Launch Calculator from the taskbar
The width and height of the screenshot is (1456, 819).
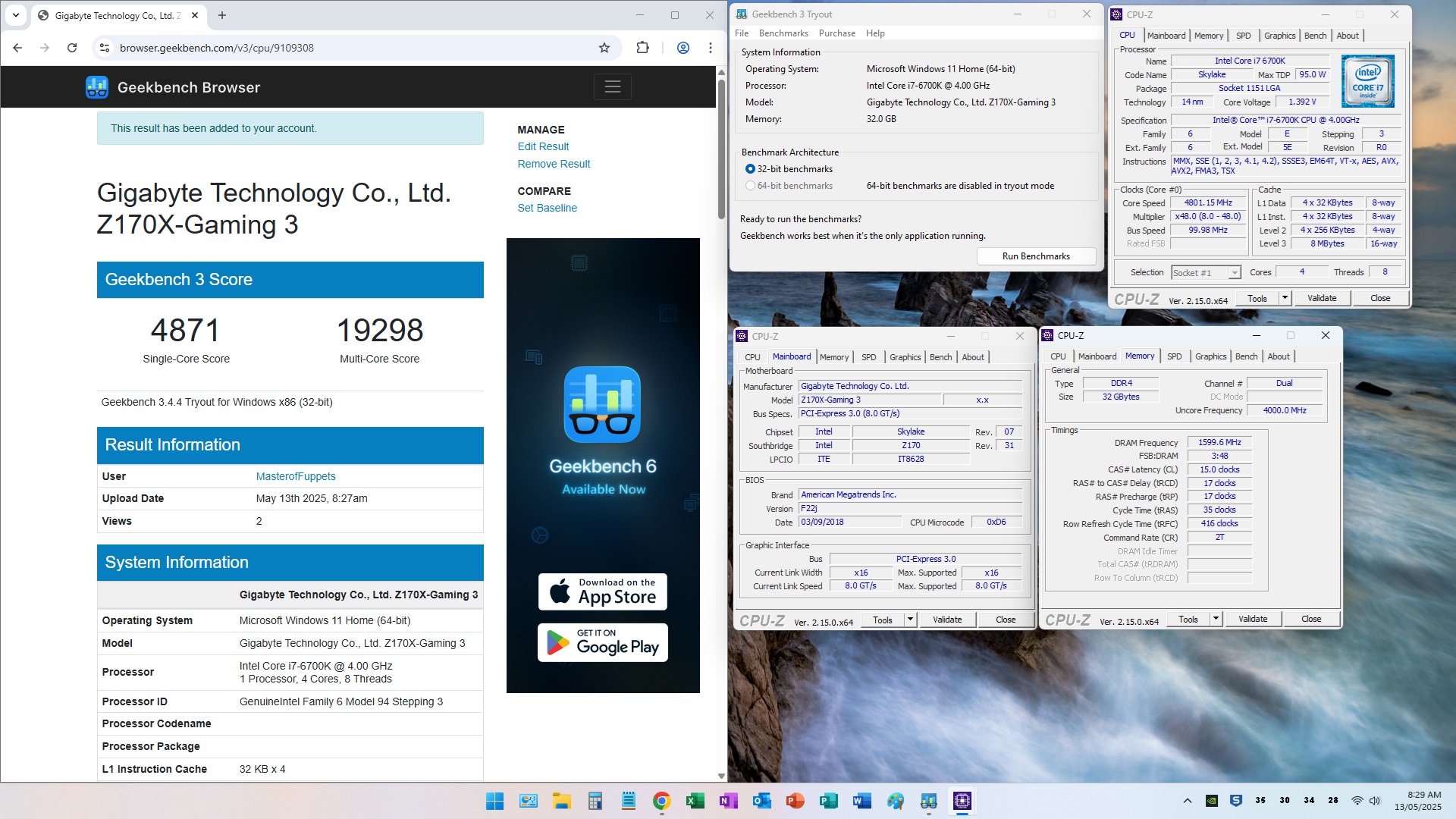pyautogui.click(x=595, y=801)
